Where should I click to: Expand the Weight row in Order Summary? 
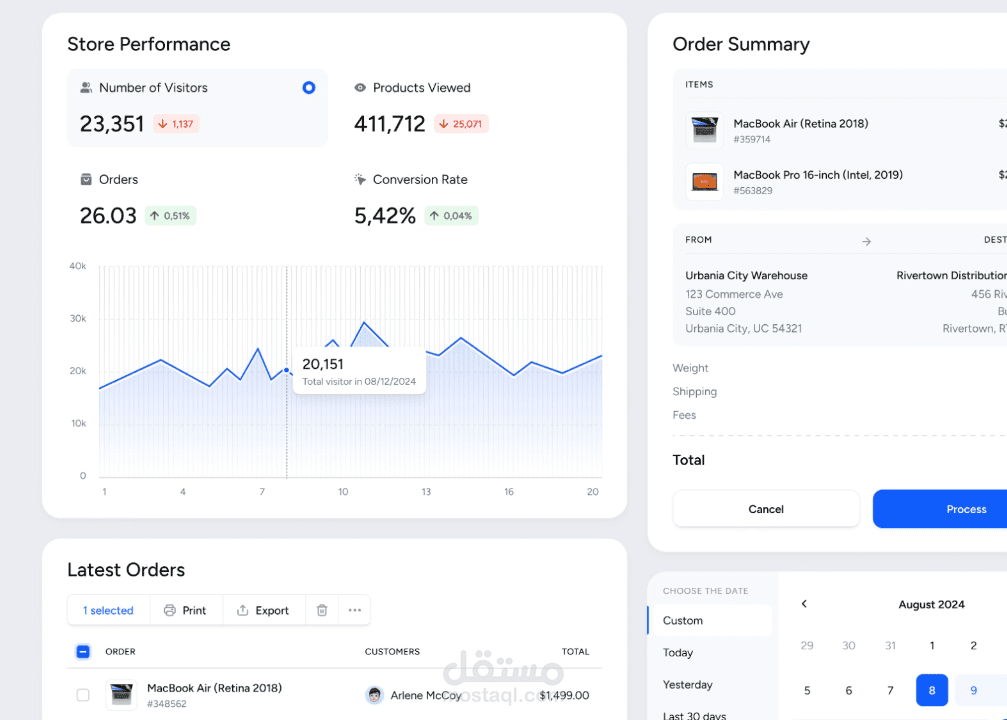point(690,368)
